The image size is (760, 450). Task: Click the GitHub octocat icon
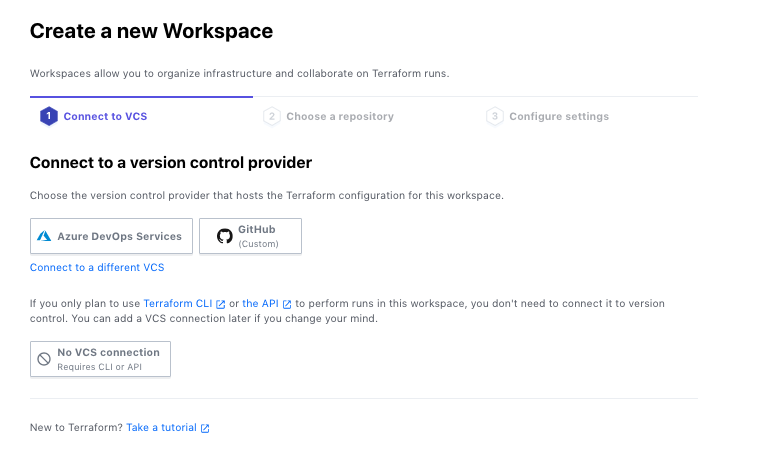pyautogui.click(x=224, y=236)
